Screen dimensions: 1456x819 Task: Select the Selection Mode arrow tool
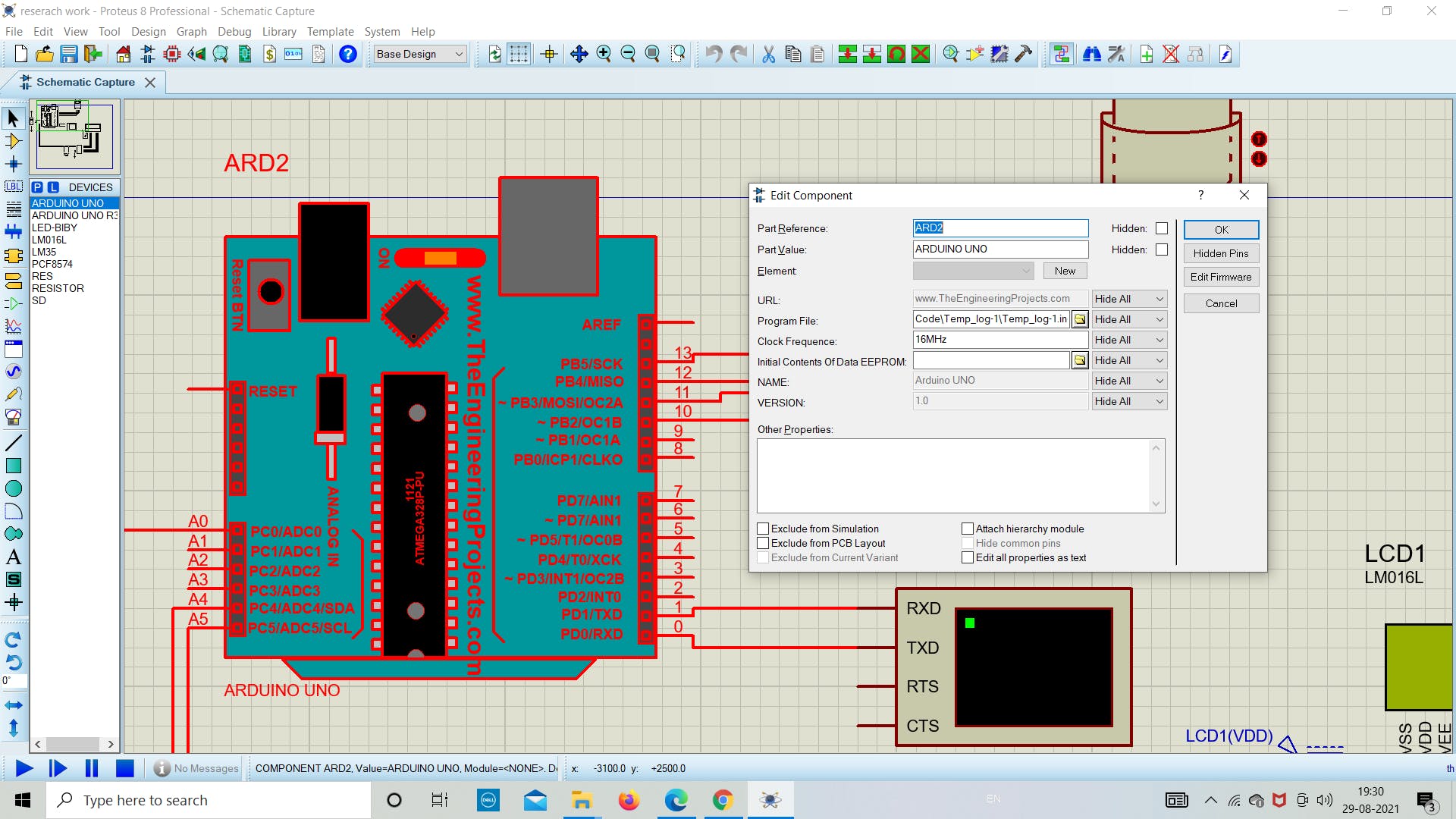coord(13,118)
